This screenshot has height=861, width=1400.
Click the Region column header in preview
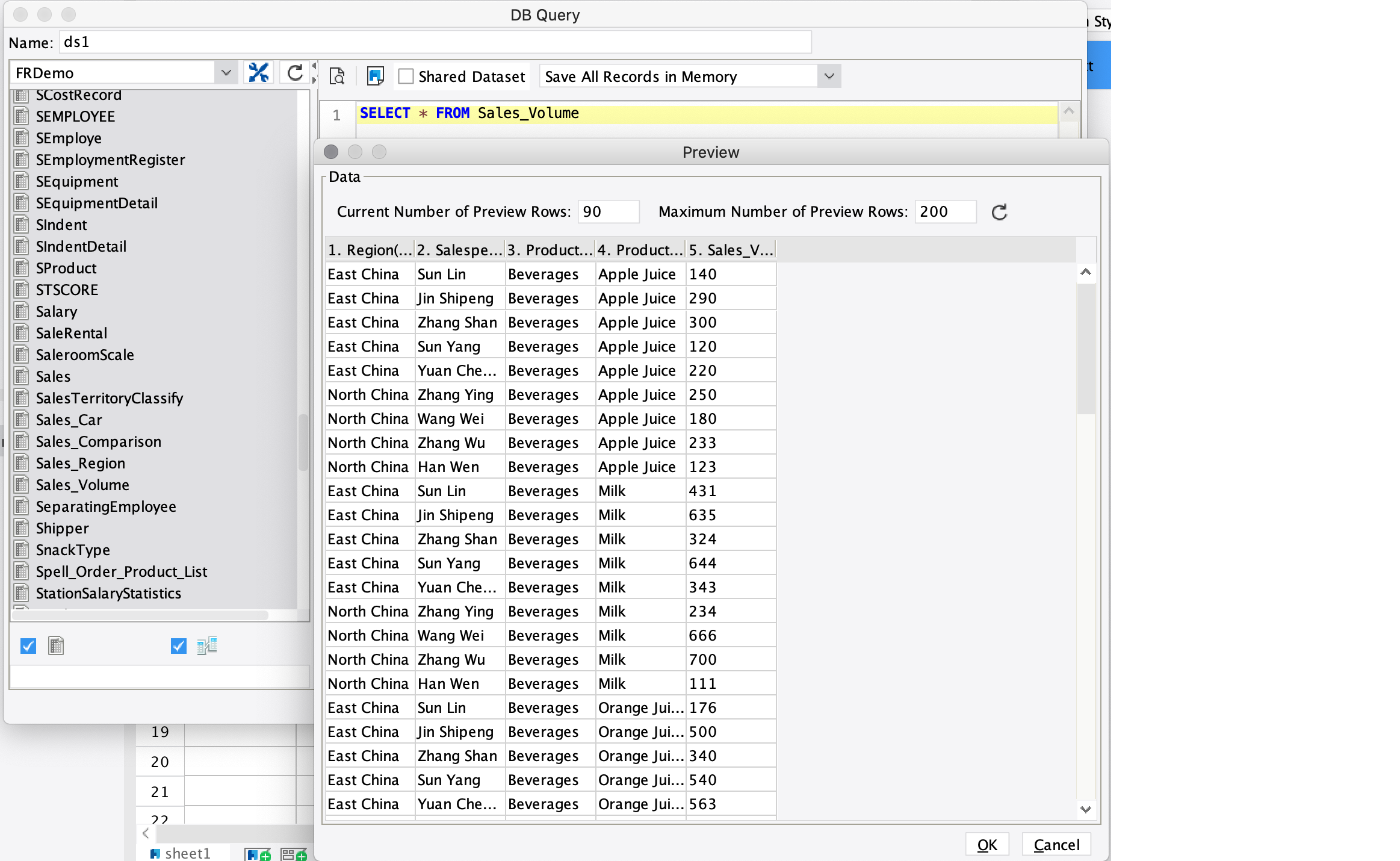(x=370, y=250)
